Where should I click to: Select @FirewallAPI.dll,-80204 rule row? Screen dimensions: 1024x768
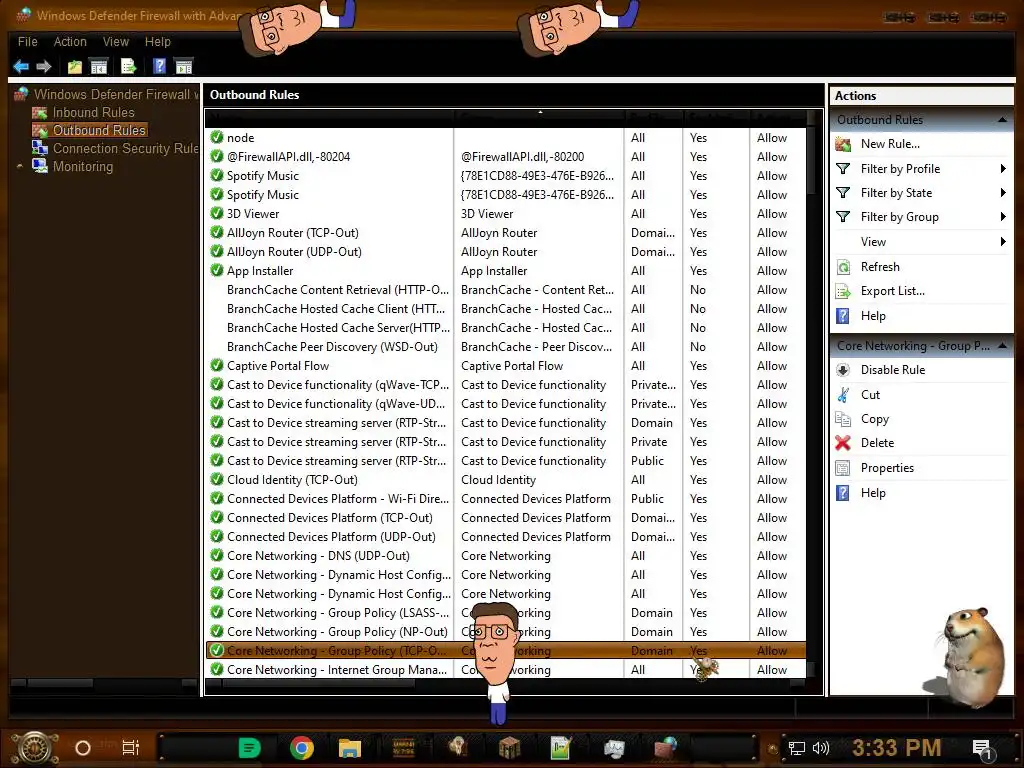click(505, 156)
